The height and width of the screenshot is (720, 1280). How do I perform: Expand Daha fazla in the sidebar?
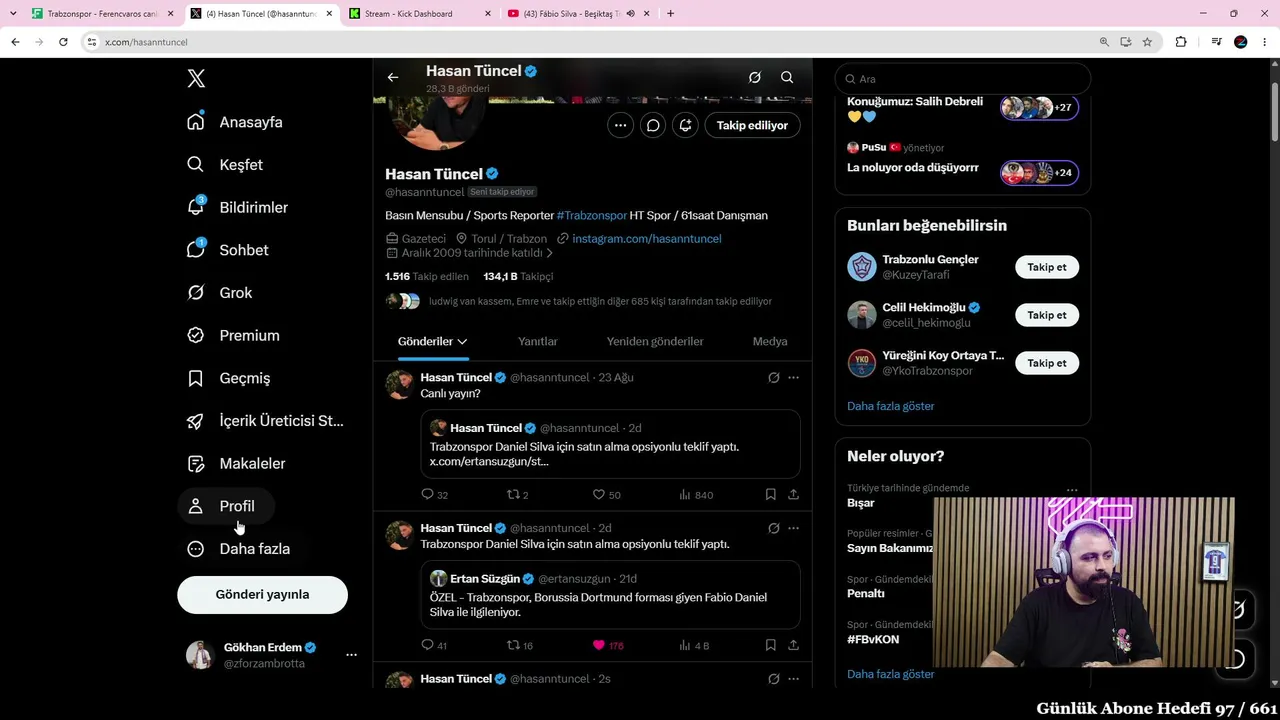(x=240, y=549)
